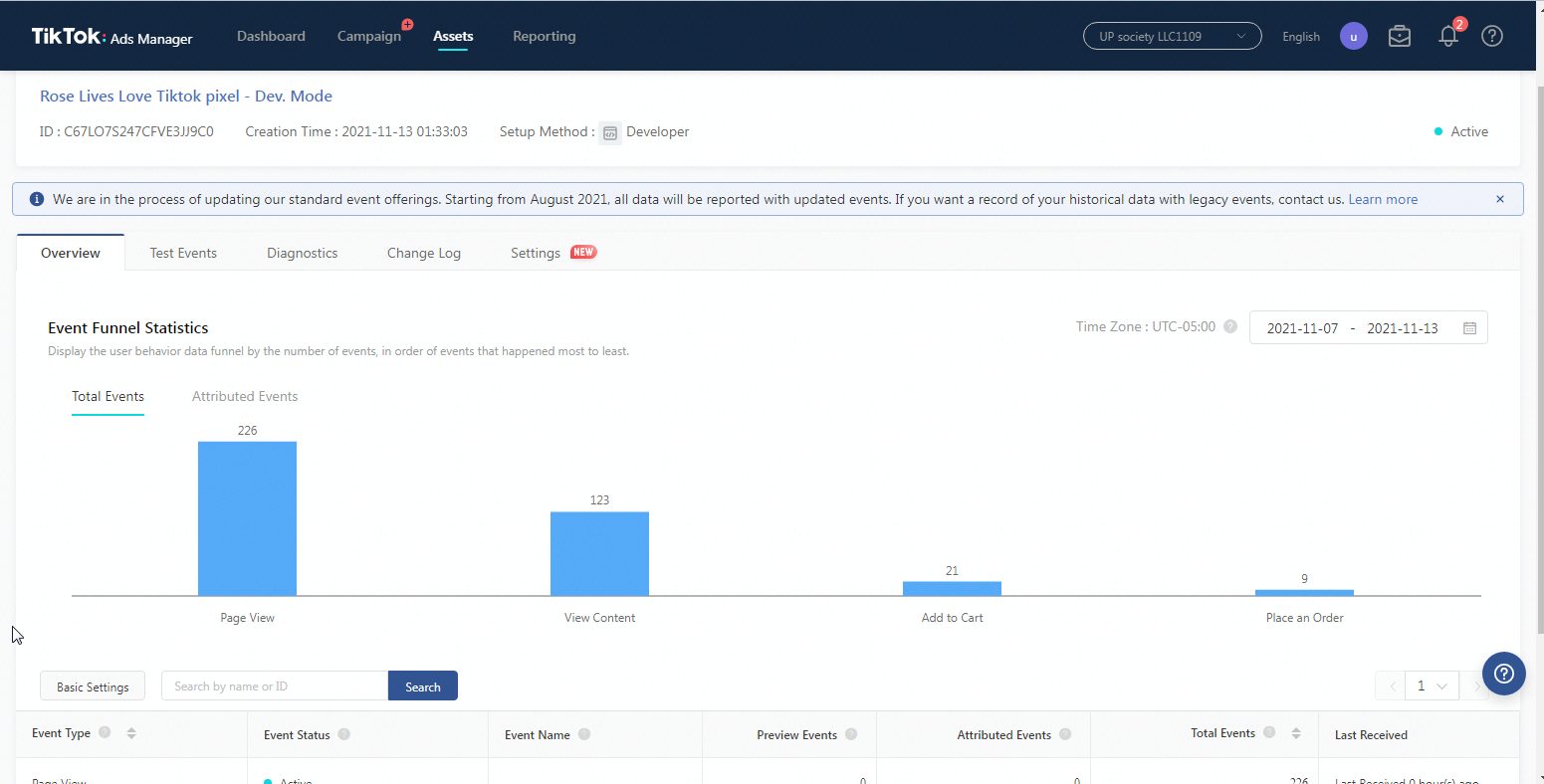Dismiss the event update notice banner

[1500, 199]
